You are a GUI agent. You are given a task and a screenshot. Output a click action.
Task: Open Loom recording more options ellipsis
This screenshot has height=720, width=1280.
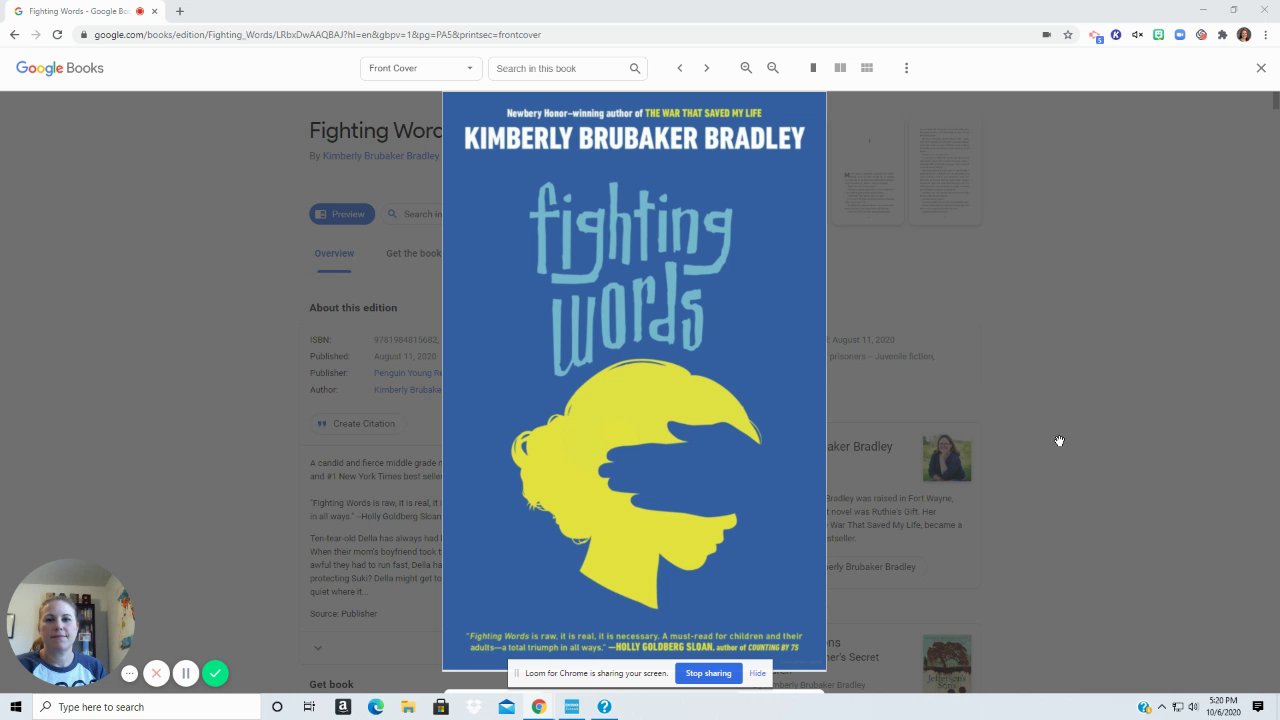129,674
